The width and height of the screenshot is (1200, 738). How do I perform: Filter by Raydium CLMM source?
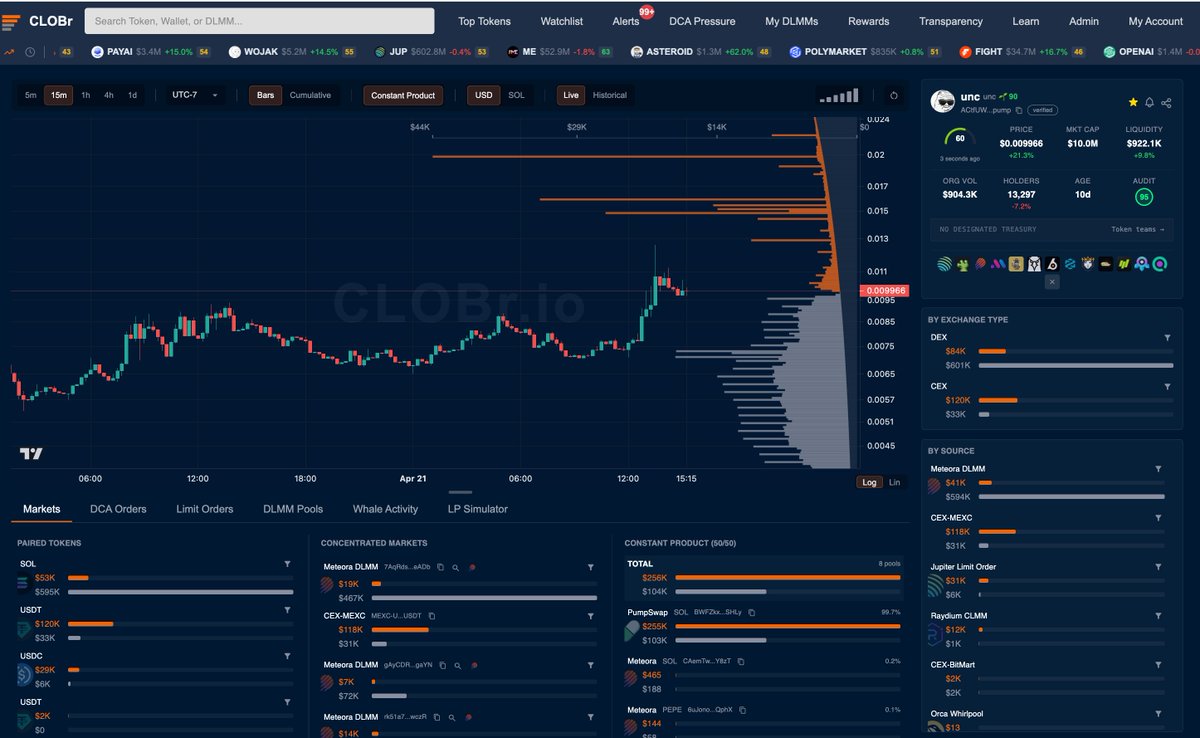point(1159,616)
